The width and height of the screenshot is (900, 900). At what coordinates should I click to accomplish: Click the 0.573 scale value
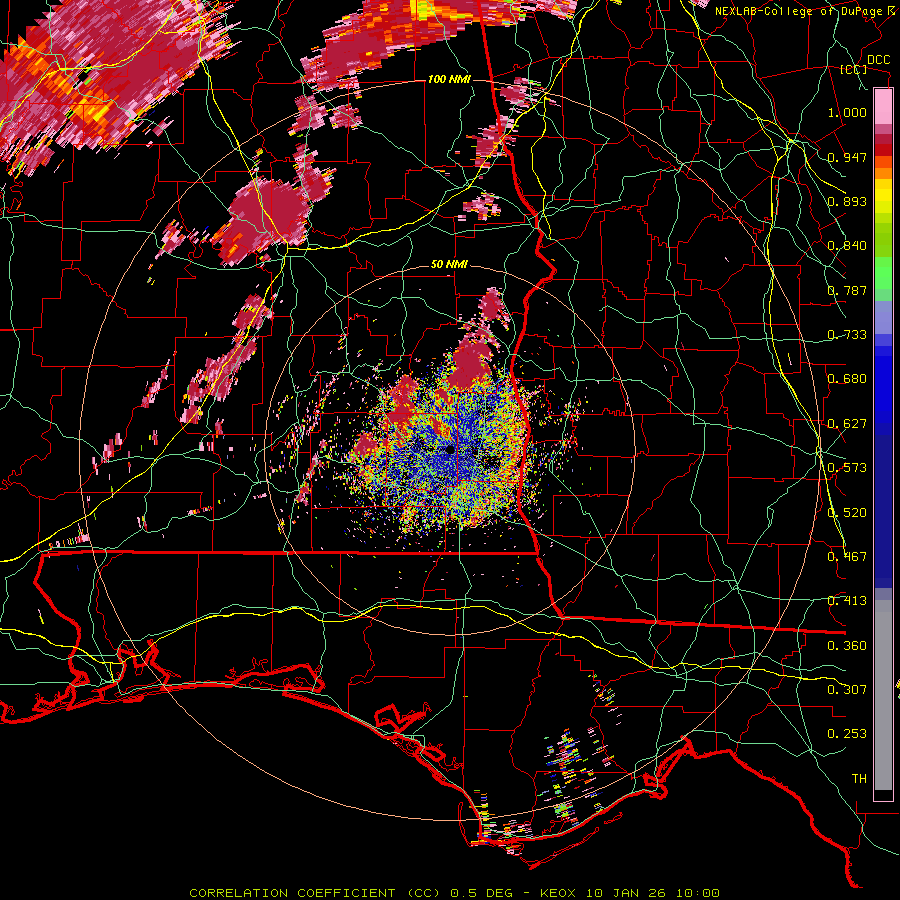[x=847, y=468]
